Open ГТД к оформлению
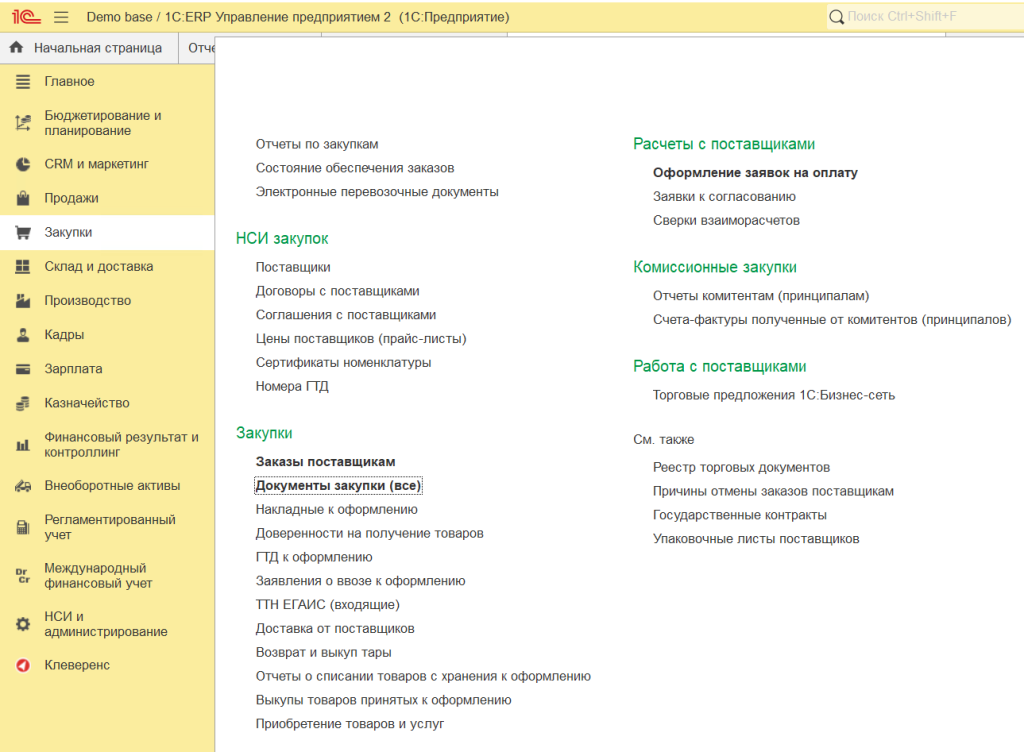Viewport: 1024px width, 752px height. (313, 557)
